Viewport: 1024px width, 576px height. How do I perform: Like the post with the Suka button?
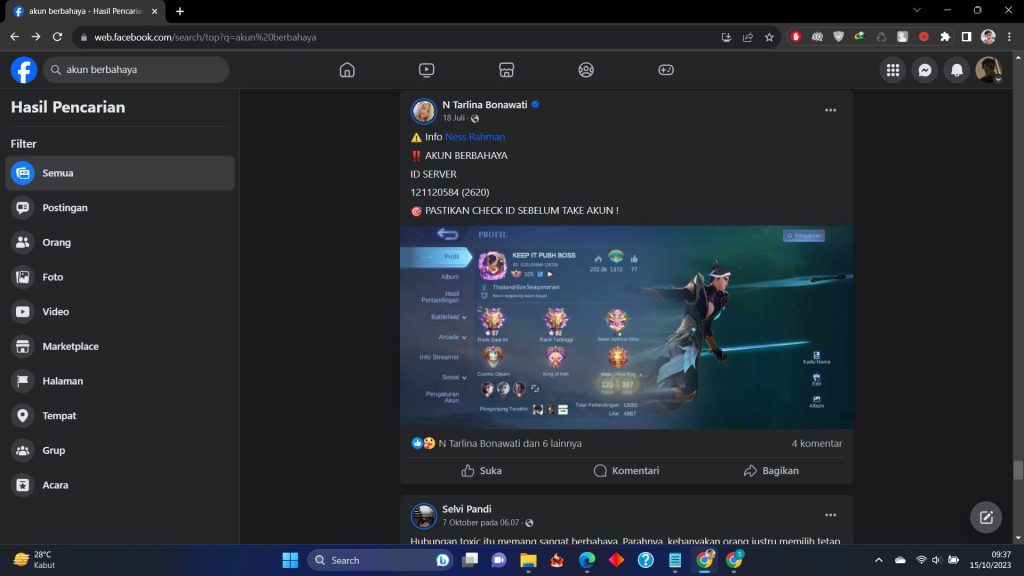pyautogui.click(x=481, y=471)
